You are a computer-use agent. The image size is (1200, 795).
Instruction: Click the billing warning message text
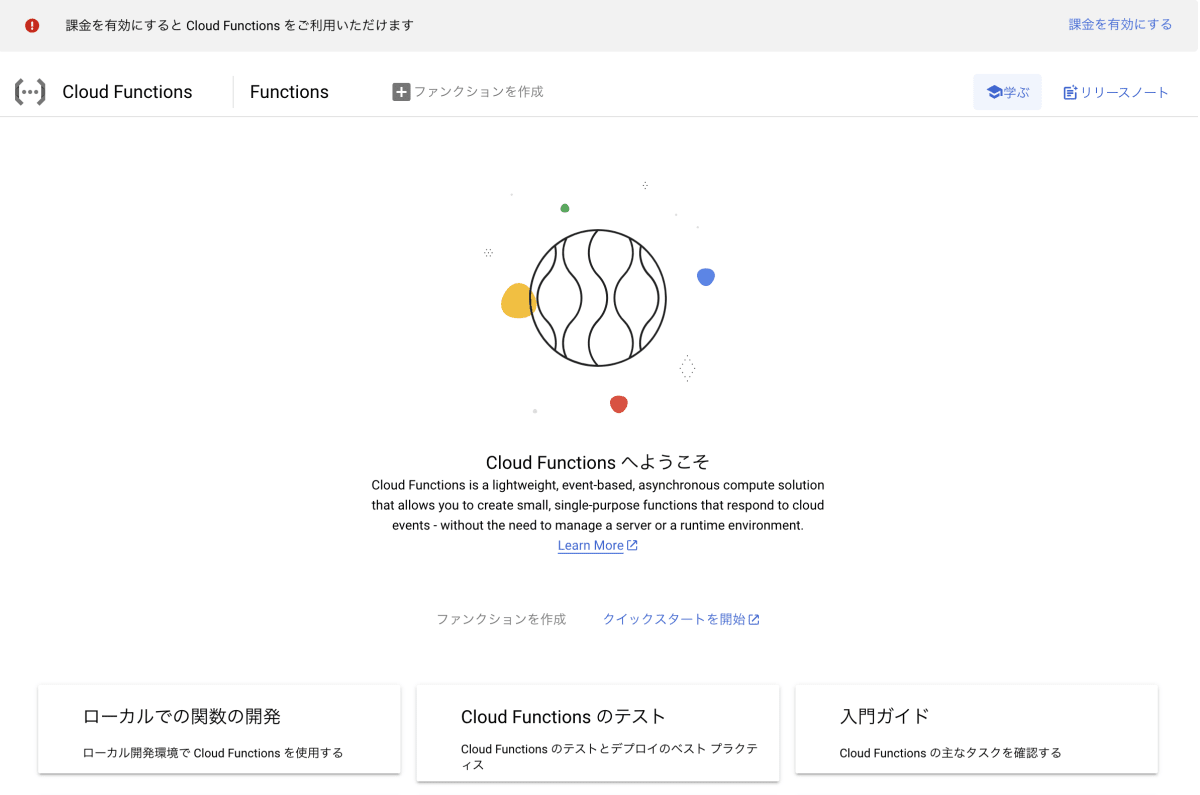point(240,25)
